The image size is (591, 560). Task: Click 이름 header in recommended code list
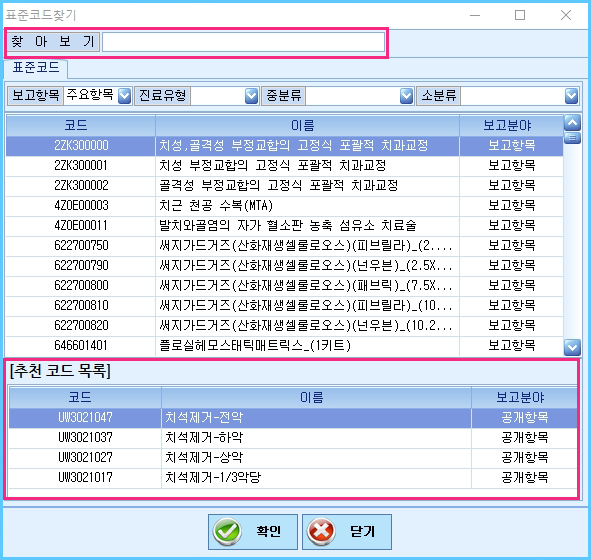(x=316, y=397)
